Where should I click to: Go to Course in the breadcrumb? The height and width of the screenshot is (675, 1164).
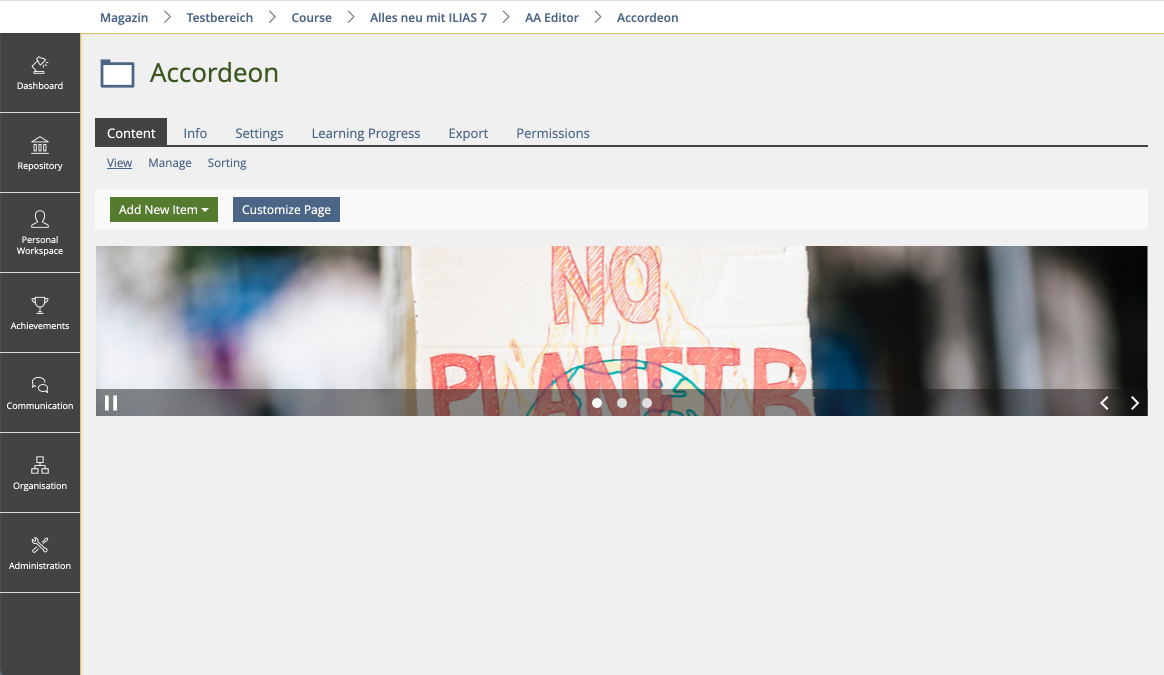(312, 17)
